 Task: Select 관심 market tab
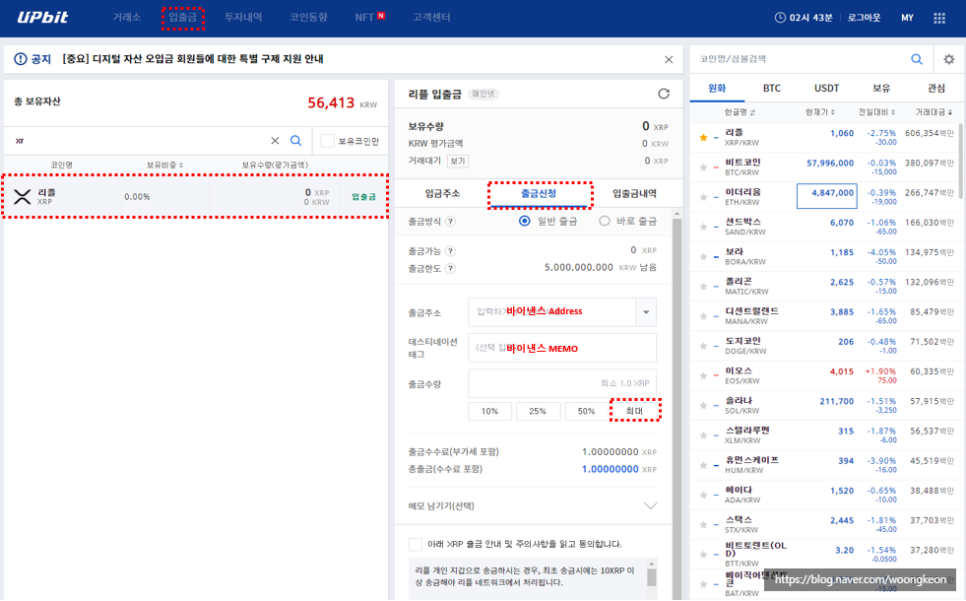tap(936, 88)
